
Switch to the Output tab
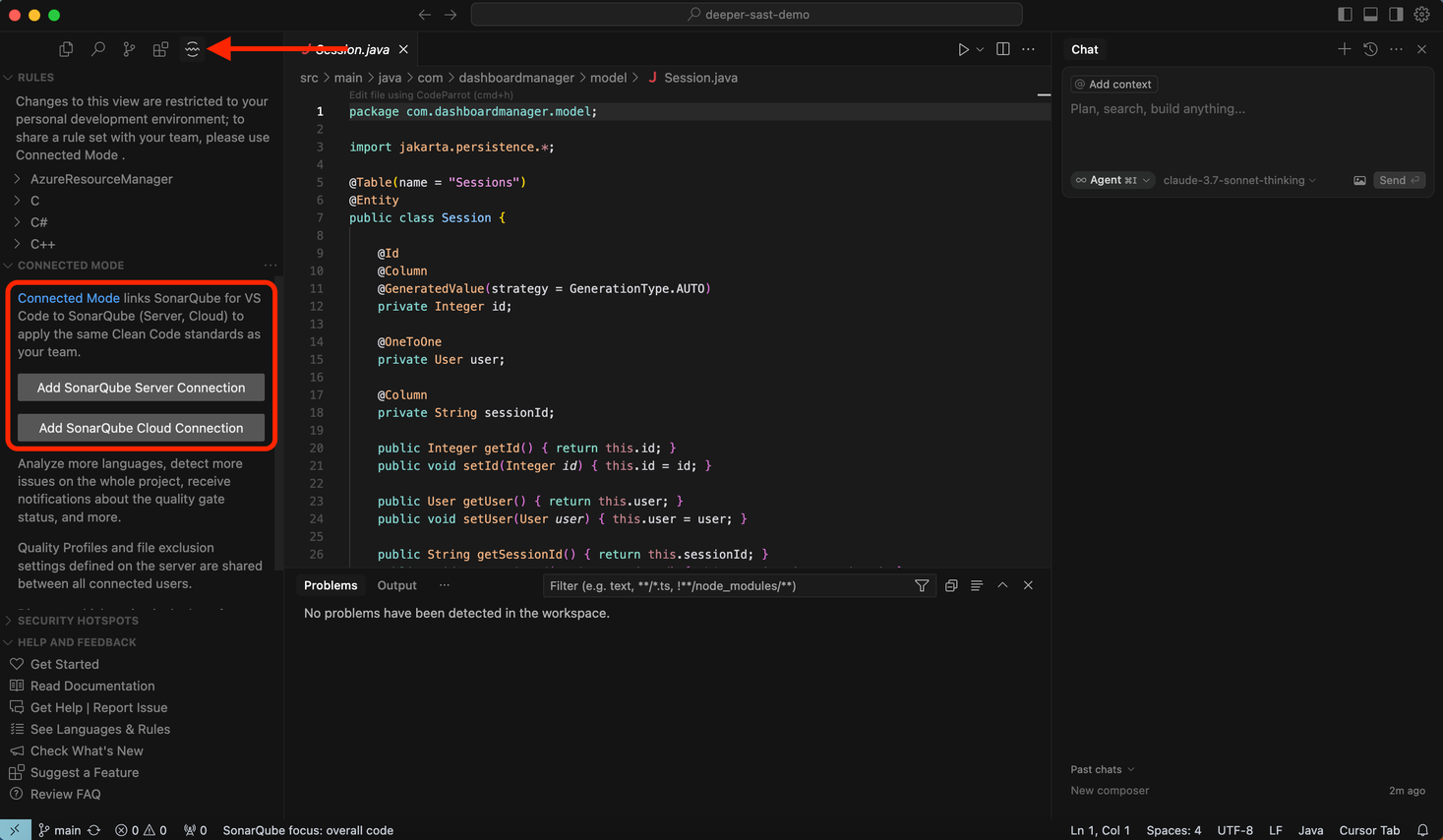[396, 585]
